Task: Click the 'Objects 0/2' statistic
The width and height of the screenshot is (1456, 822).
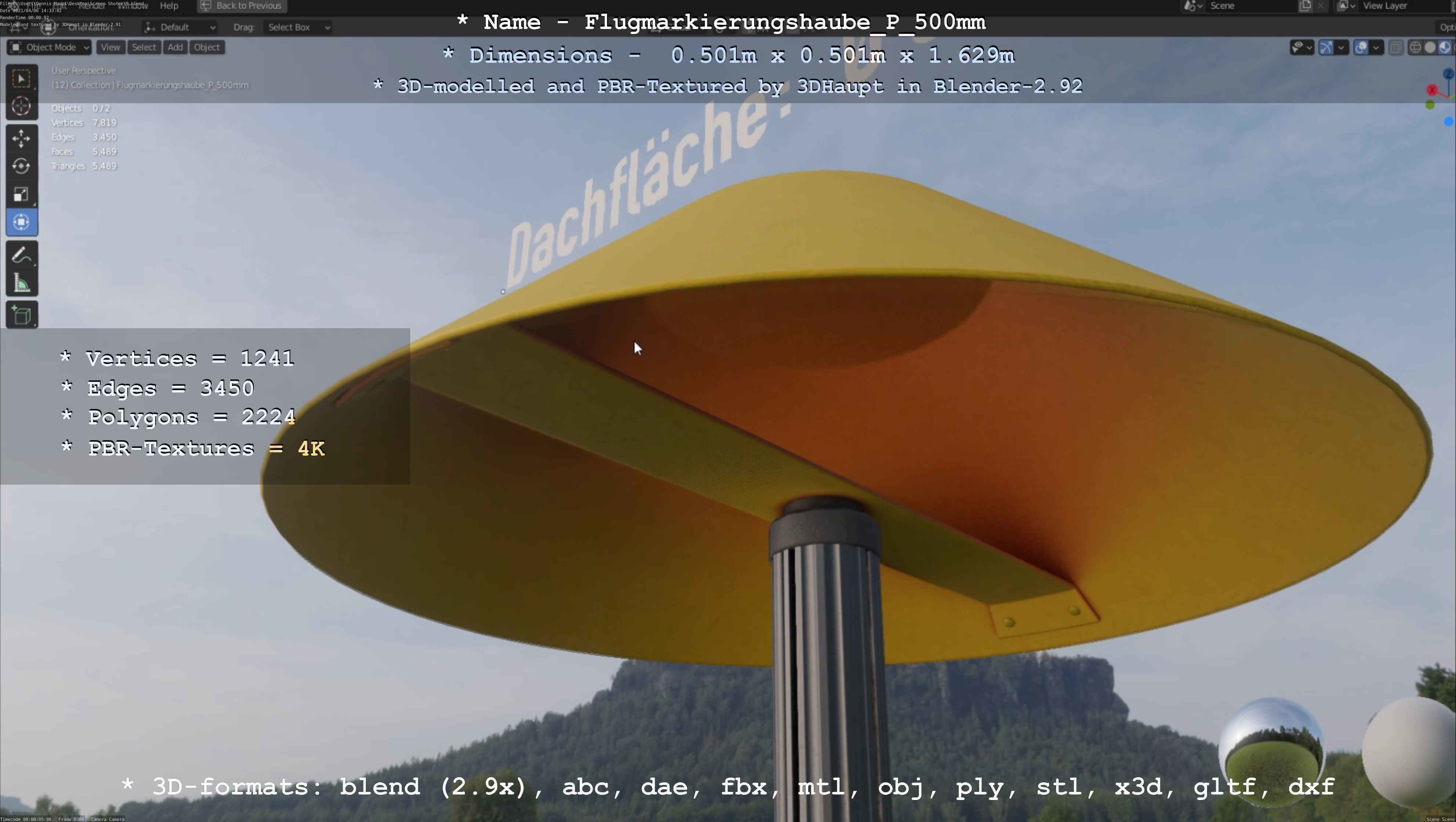Action: [x=80, y=108]
